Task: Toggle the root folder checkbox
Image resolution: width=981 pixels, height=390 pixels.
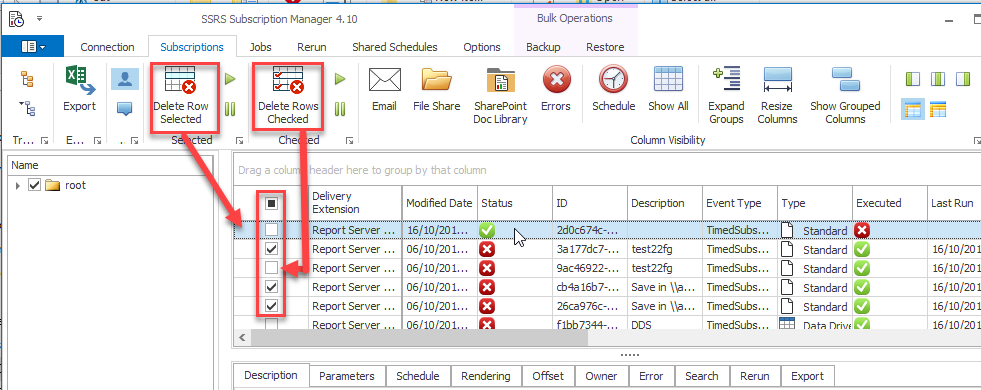Action: pyautogui.click(x=35, y=185)
